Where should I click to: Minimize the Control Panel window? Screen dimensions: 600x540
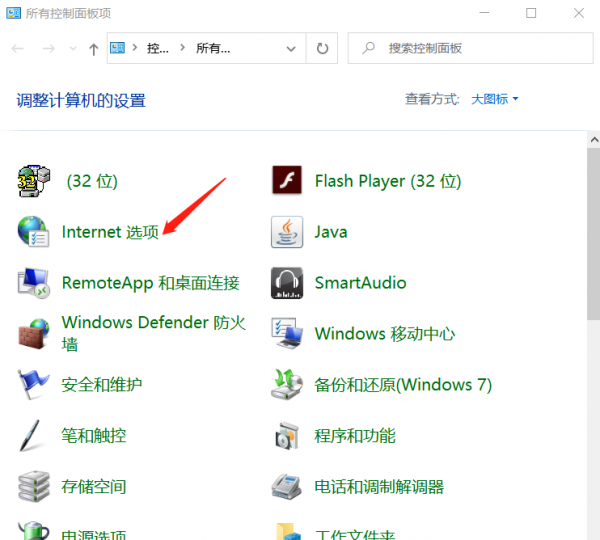point(484,13)
